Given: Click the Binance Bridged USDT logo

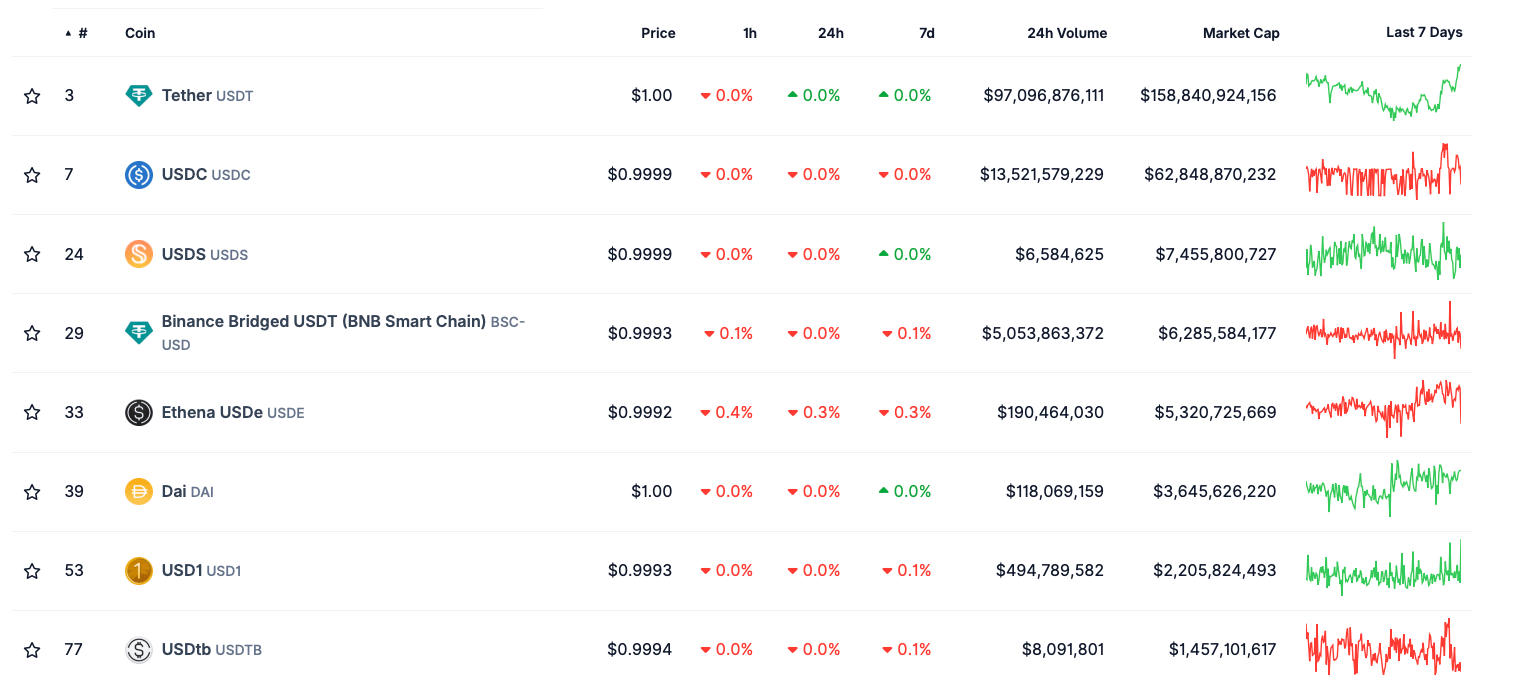Looking at the screenshot, I should [139, 333].
